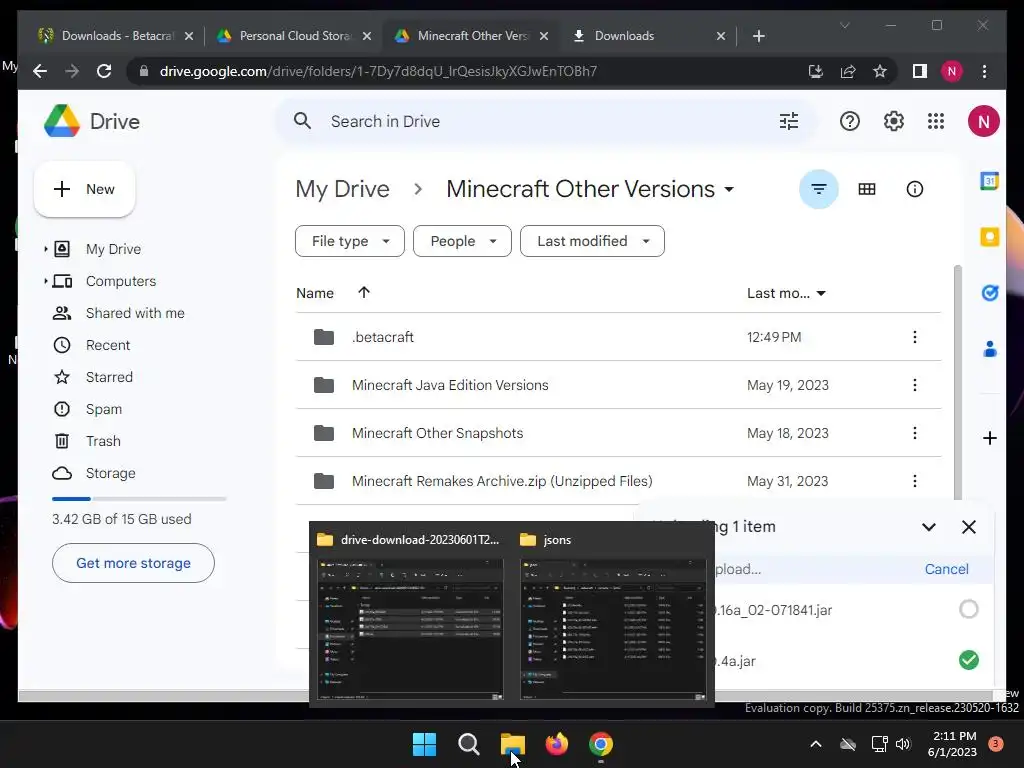The width and height of the screenshot is (1024, 768).
Task: Open a new browser tab
Action: coord(758,36)
